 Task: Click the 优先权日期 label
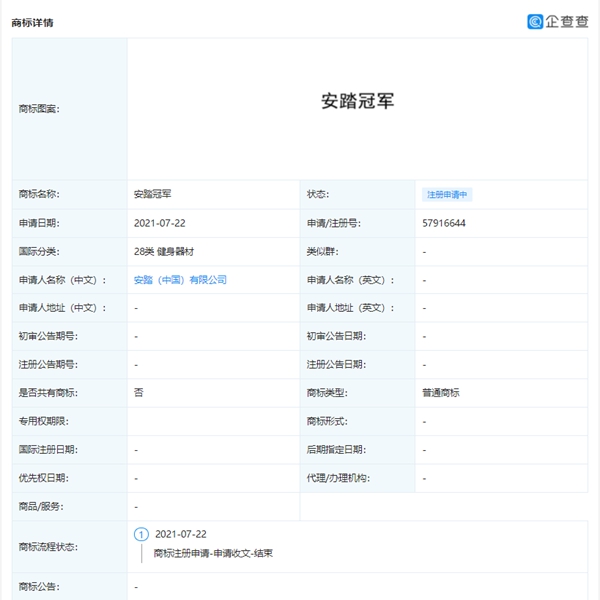coord(44,478)
